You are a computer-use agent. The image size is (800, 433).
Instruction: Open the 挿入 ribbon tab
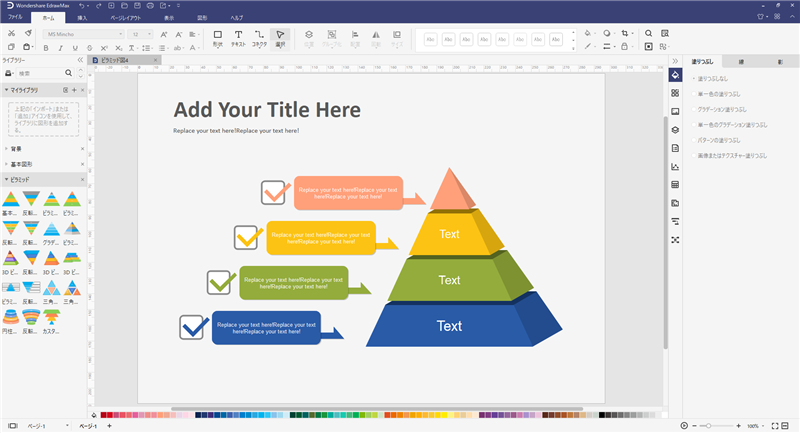pyautogui.click(x=82, y=18)
